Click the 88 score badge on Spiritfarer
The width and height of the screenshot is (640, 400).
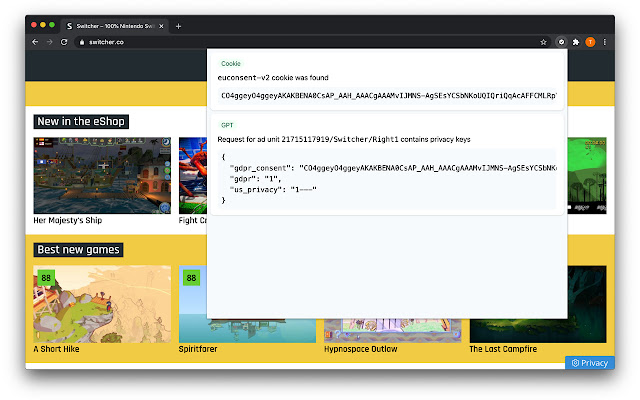tap(191, 278)
